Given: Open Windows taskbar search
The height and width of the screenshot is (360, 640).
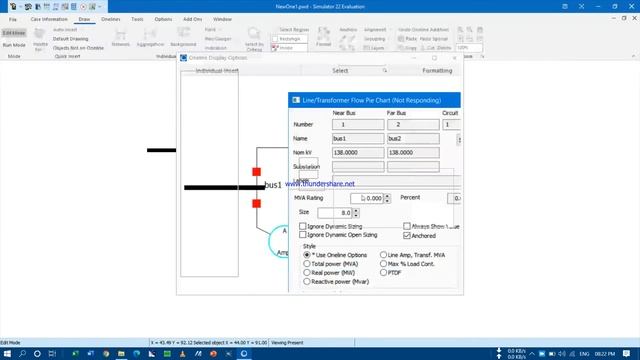Looking at the screenshot, I should (22, 353).
